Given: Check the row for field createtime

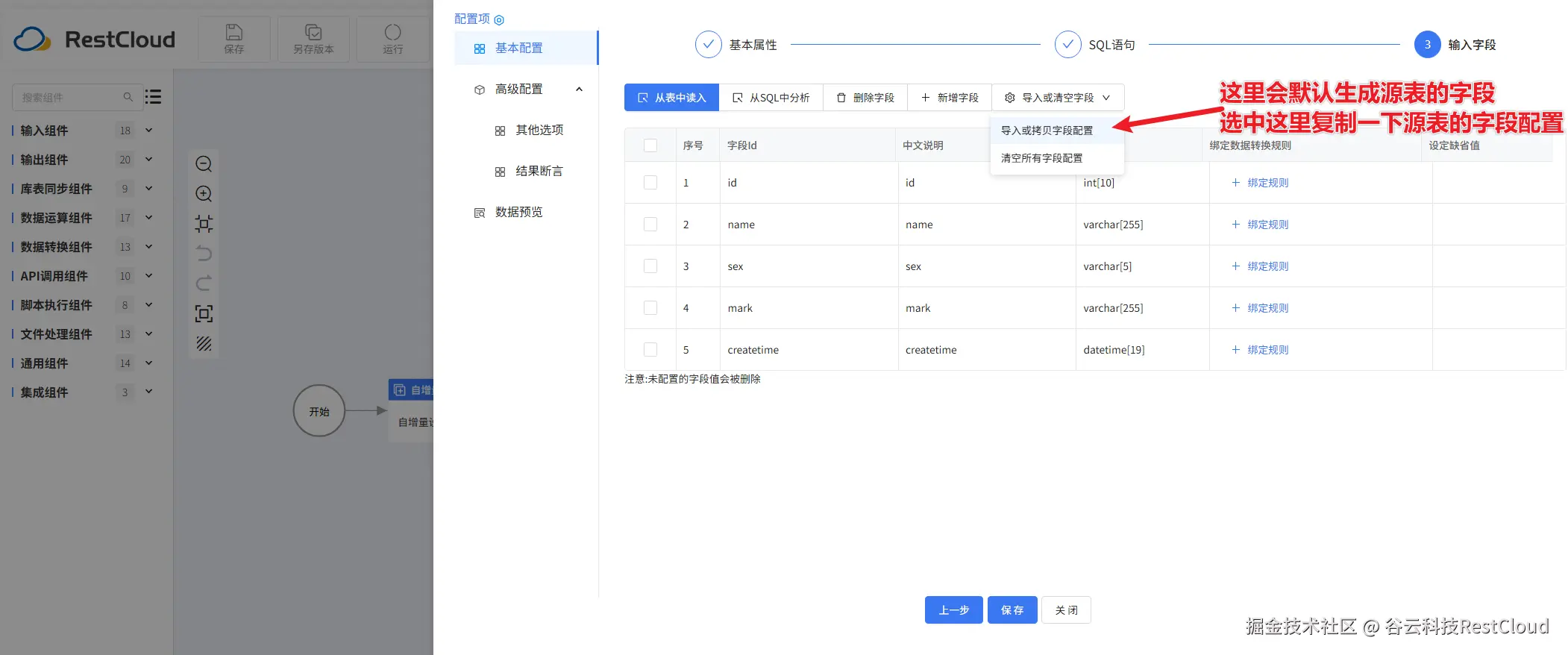Looking at the screenshot, I should (650, 350).
